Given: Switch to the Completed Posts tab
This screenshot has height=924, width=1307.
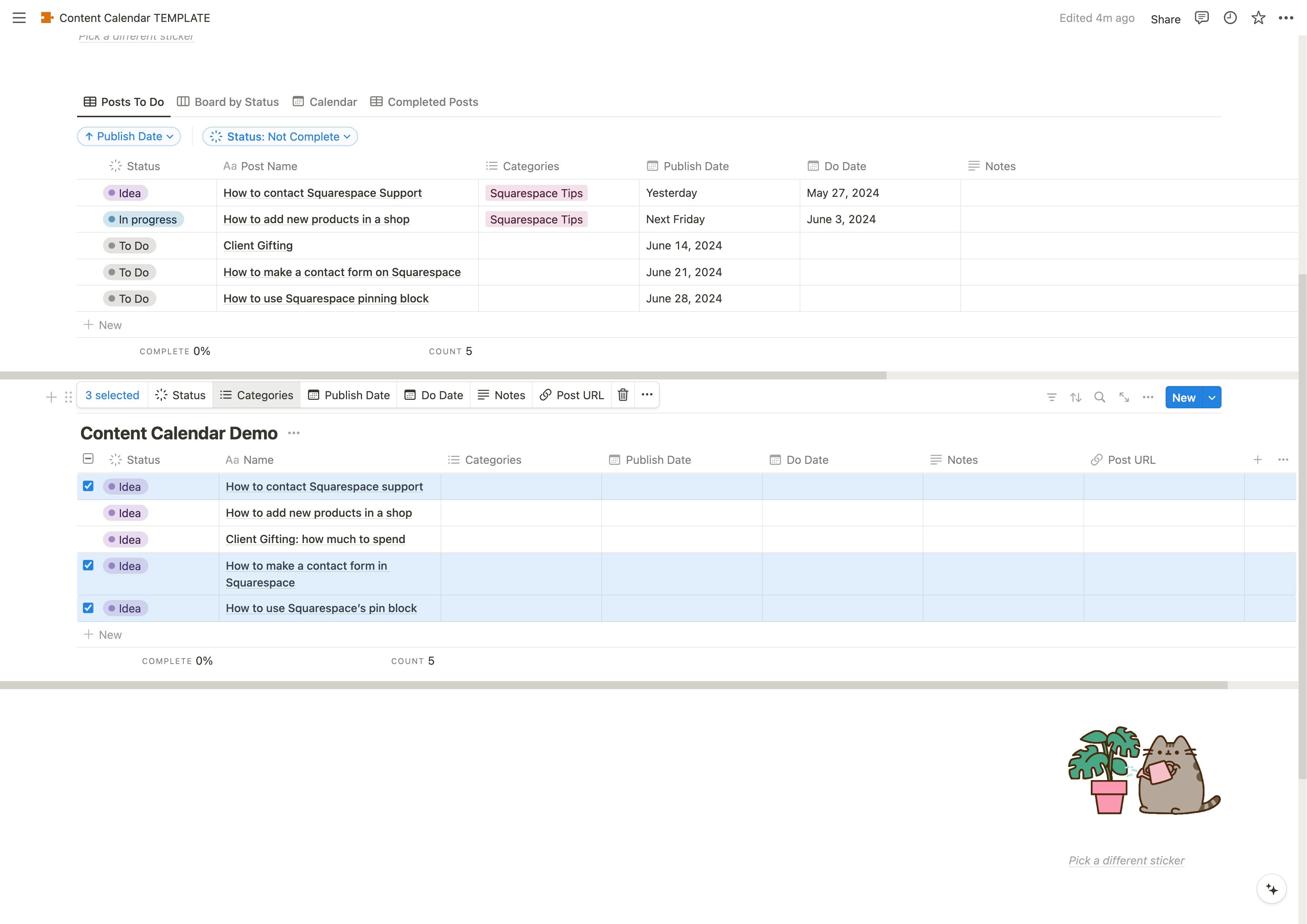Looking at the screenshot, I should (424, 102).
